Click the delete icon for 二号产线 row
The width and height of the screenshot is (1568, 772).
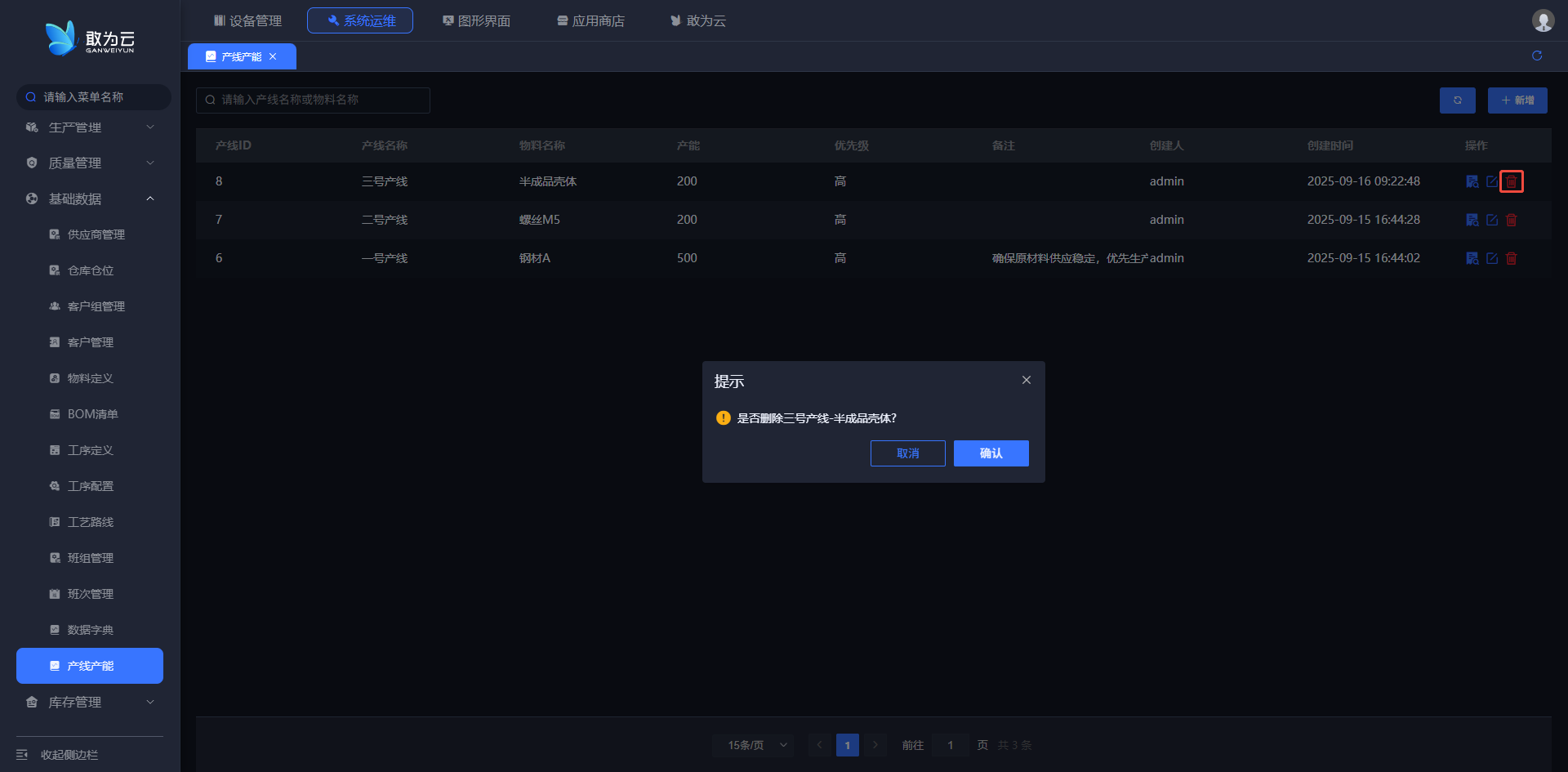[1511, 220]
